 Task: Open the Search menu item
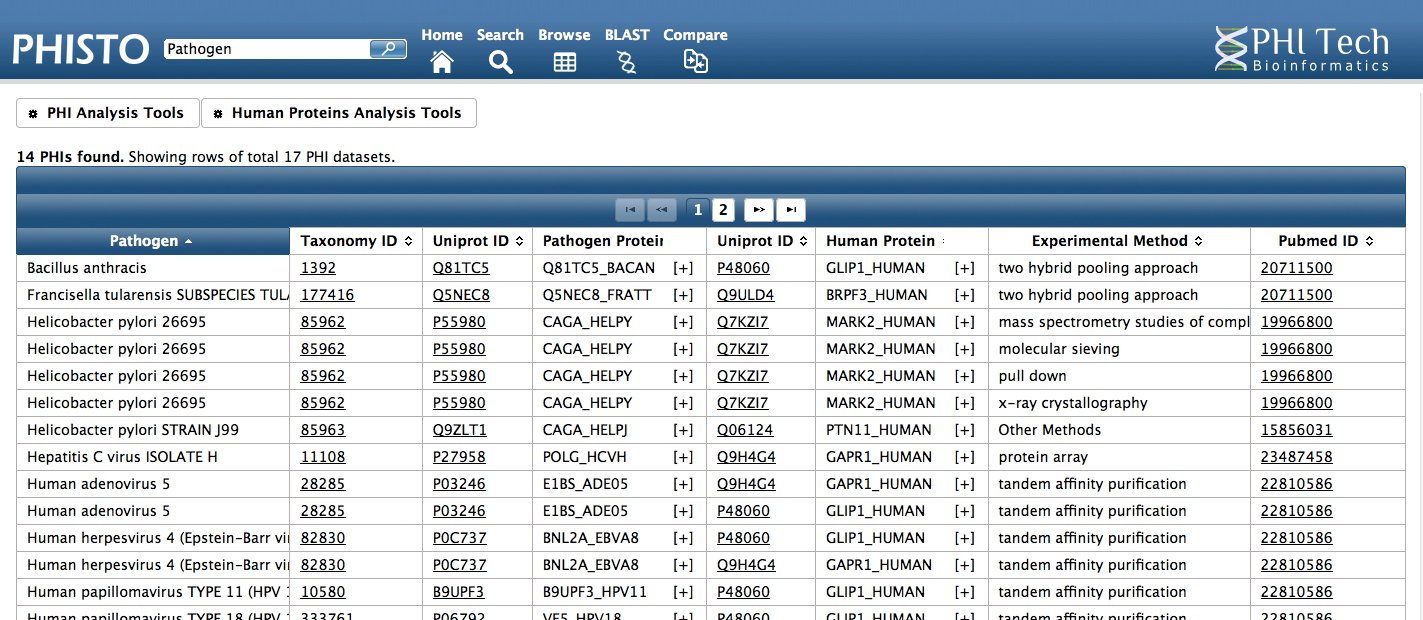499,34
